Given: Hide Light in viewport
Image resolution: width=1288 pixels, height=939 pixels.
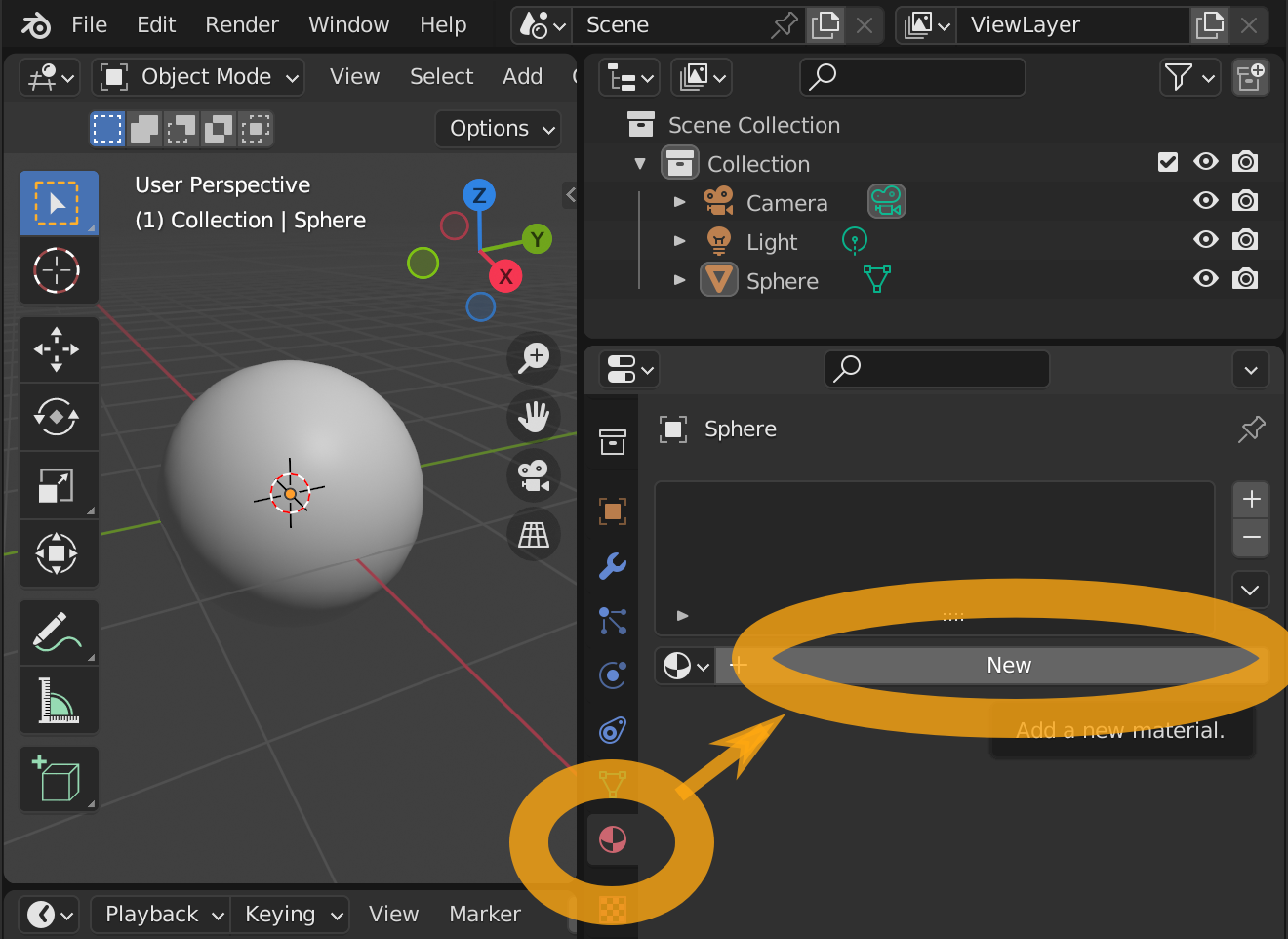Looking at the screenshot, I should tap(1206, 240).
